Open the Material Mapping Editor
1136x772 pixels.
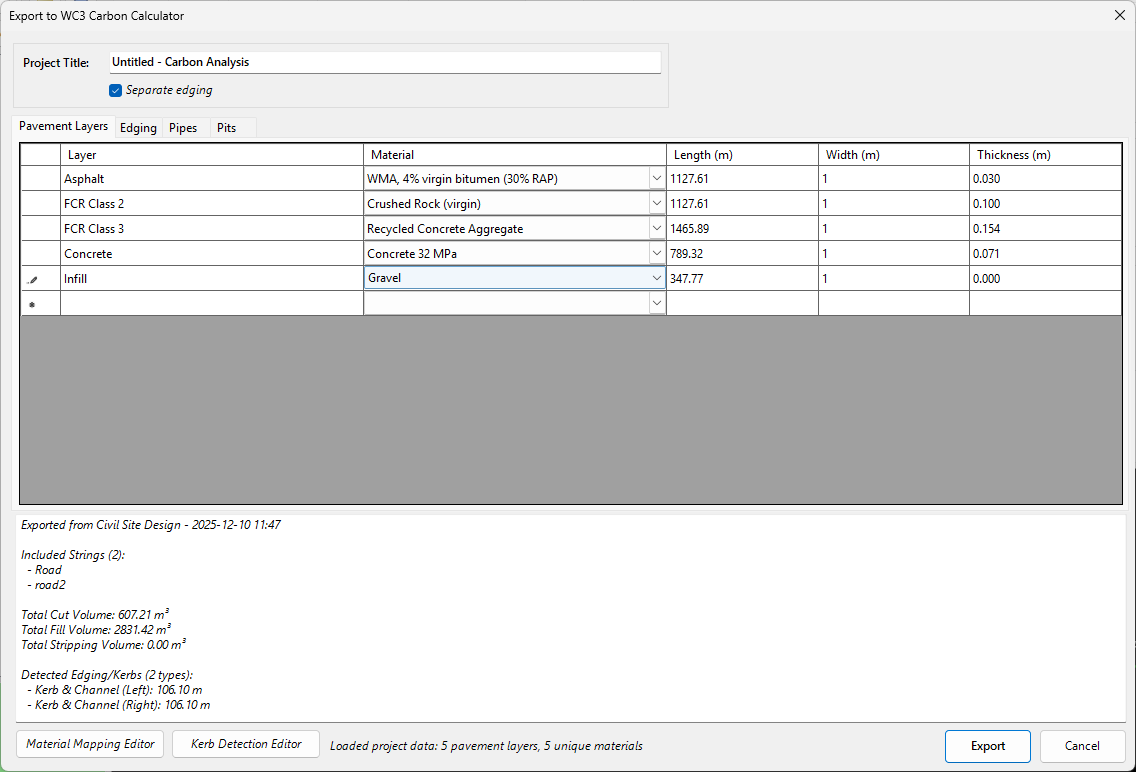[x=90, y=744]
